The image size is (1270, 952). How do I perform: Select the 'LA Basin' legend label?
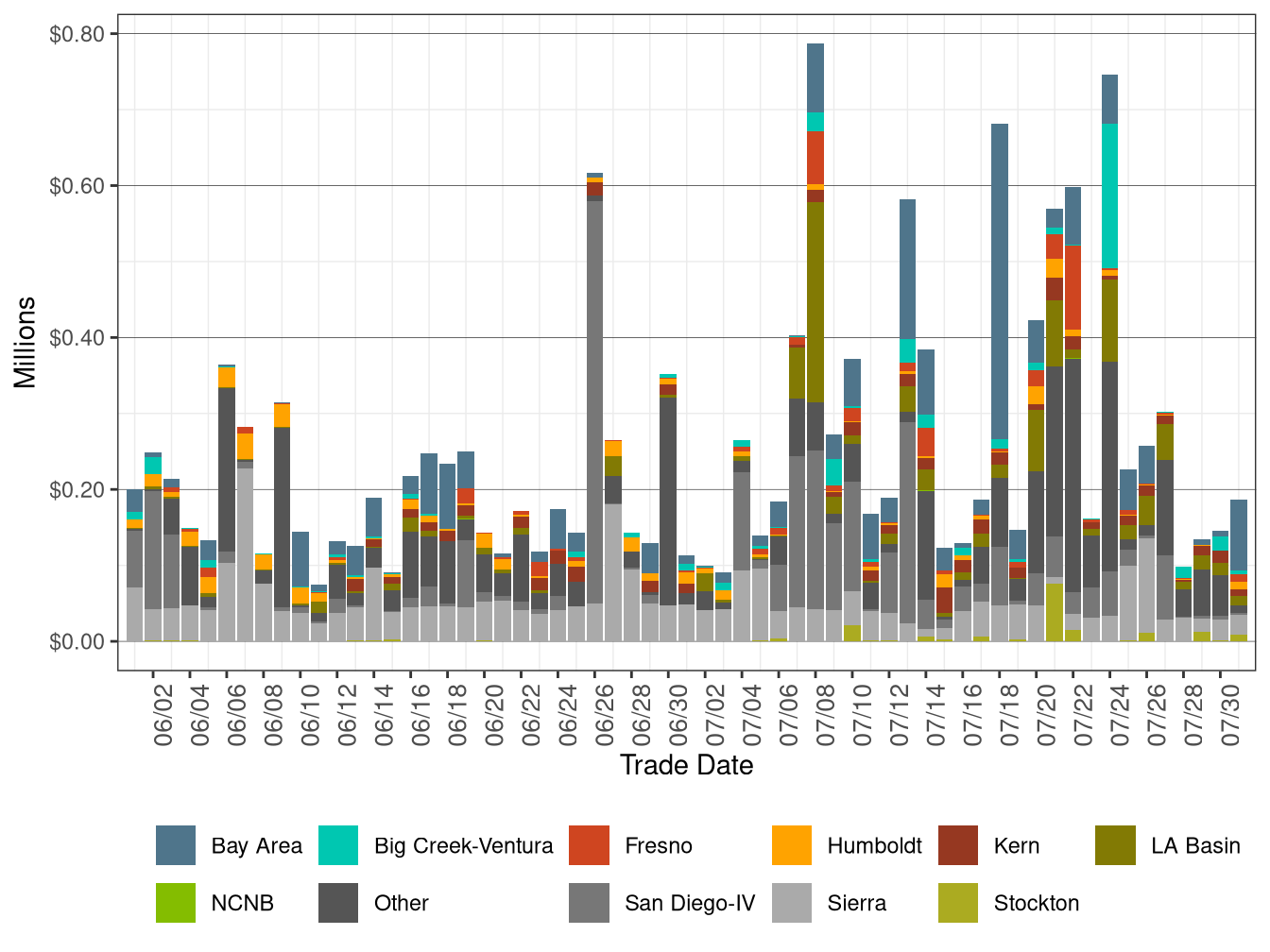click(x=1195, y=846)
